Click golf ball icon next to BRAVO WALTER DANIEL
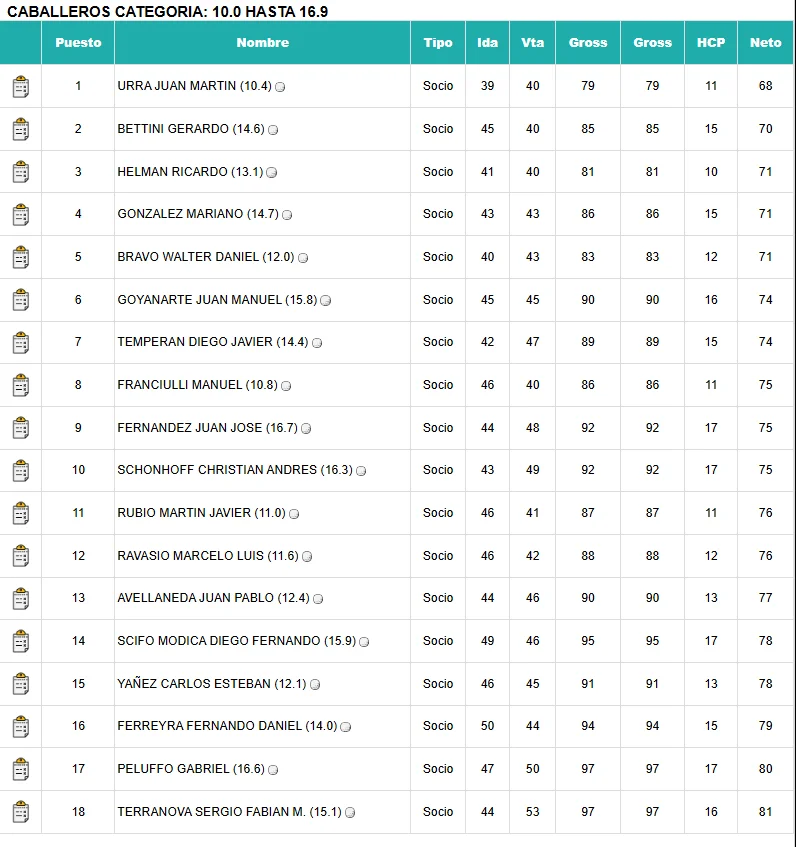Screen dimensions: 799x847 (x=303, y=258)
